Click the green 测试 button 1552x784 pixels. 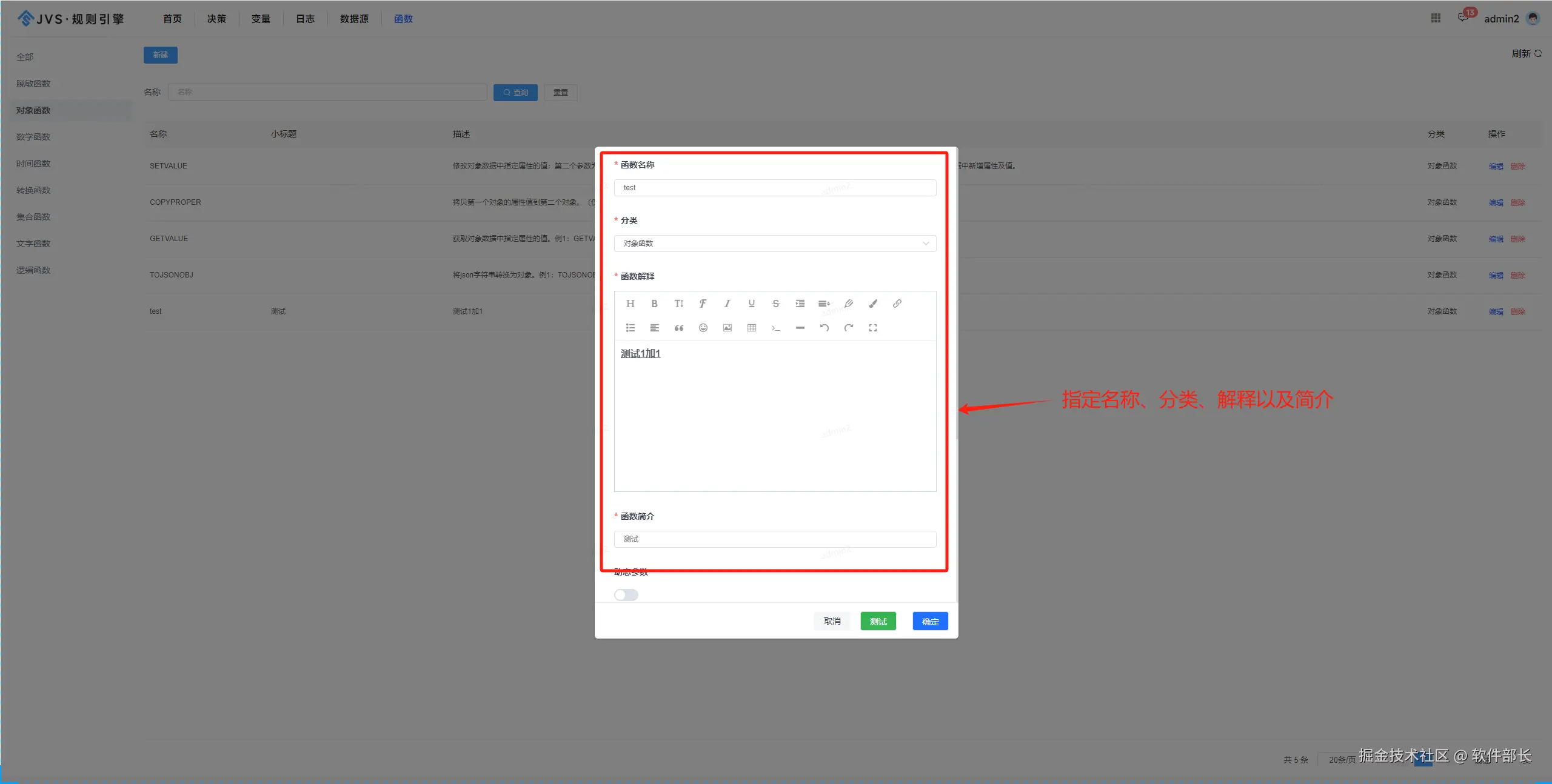[x=877, y=621]
